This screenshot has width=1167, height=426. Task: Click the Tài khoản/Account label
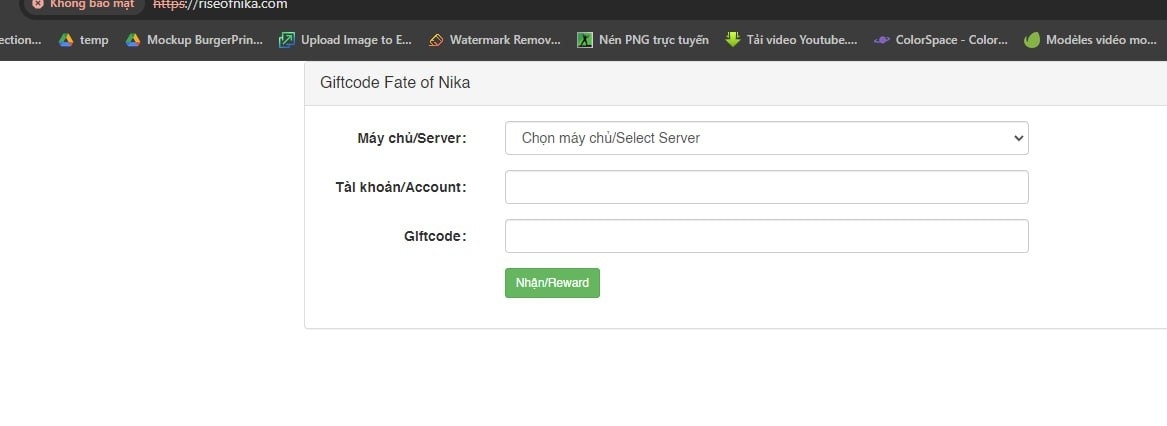click(401, 187)
